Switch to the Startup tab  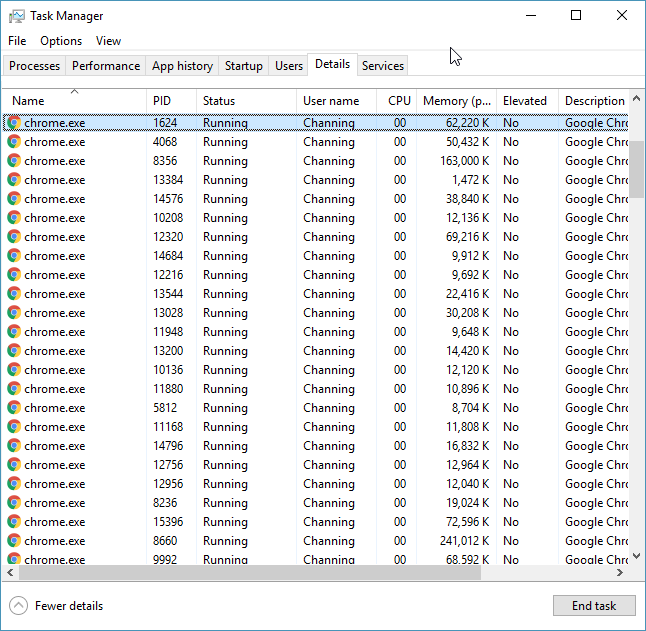coord(243,66)
